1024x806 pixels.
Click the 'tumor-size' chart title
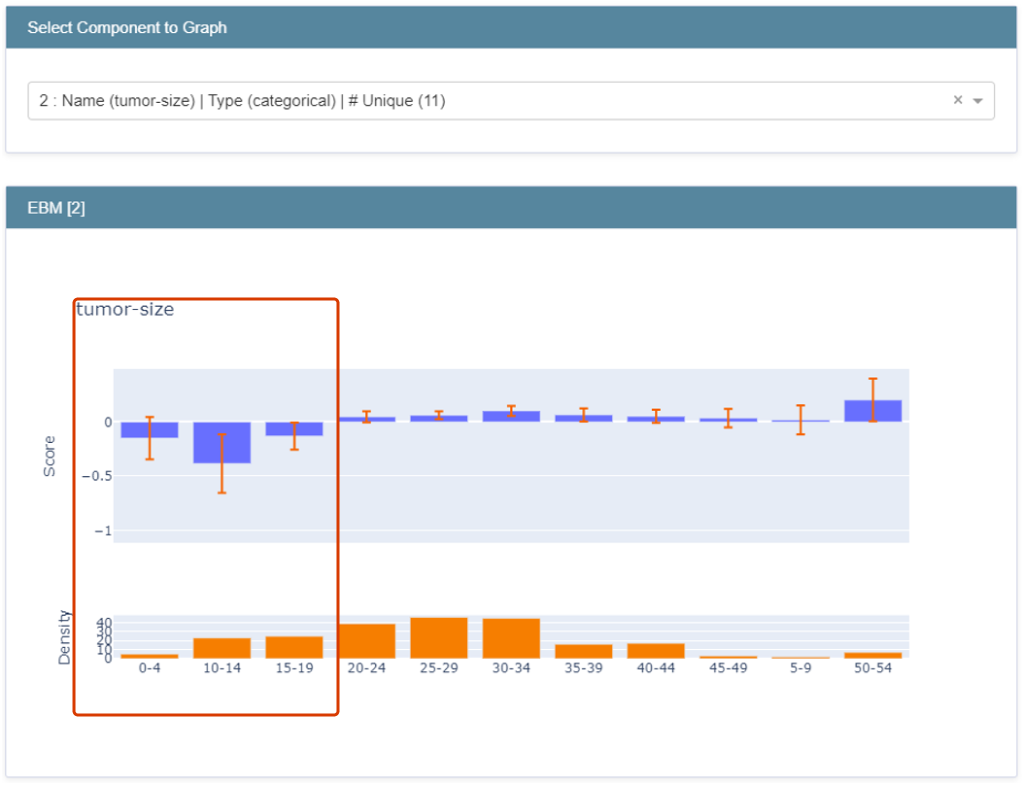click(124, 309)
